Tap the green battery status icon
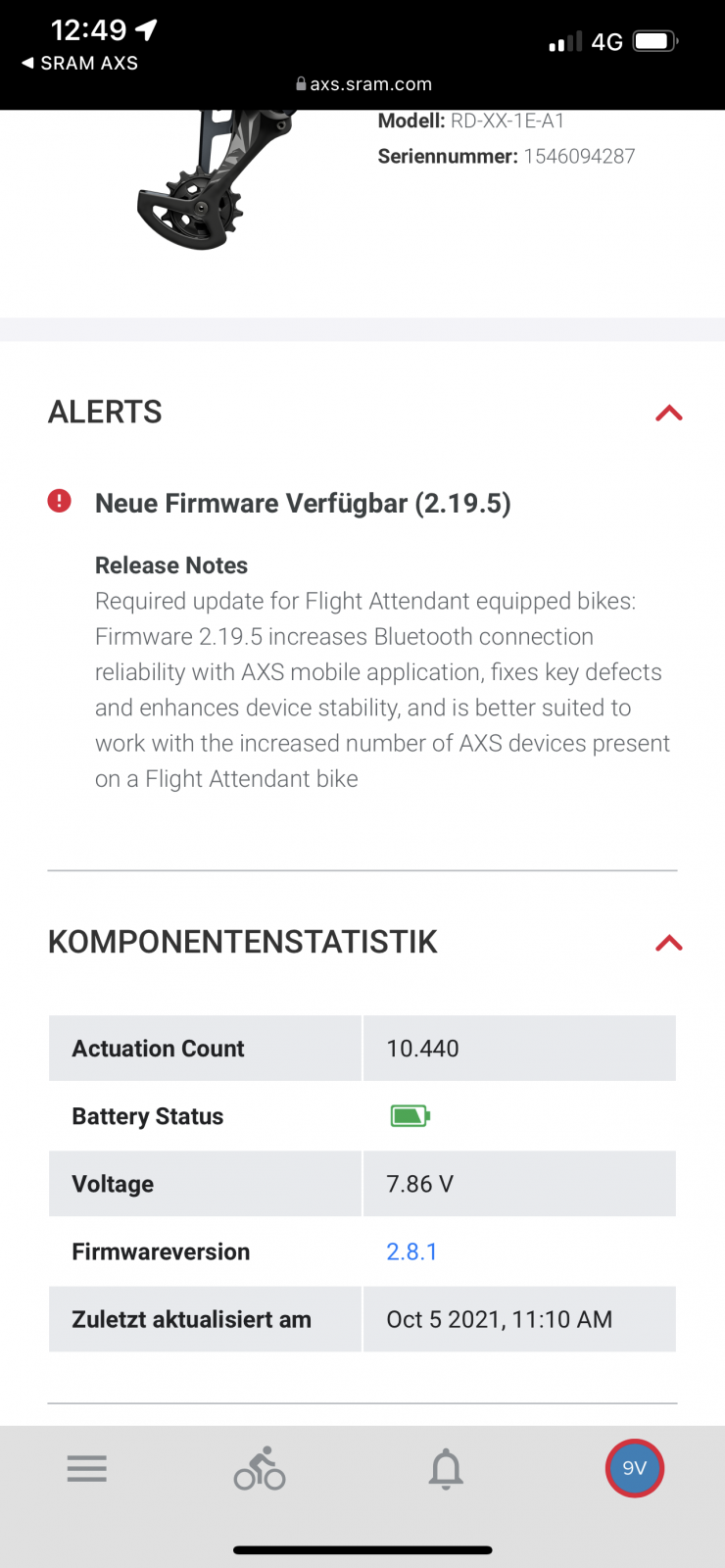 coord(411,1115)
